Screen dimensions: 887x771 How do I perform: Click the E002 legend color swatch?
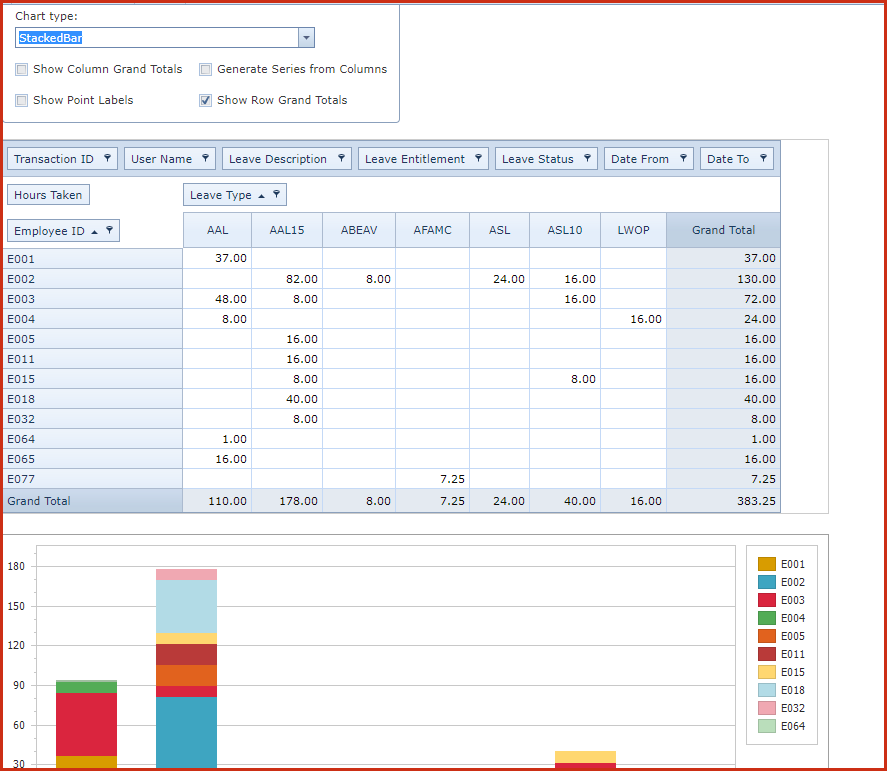click(x=767, y=582)
